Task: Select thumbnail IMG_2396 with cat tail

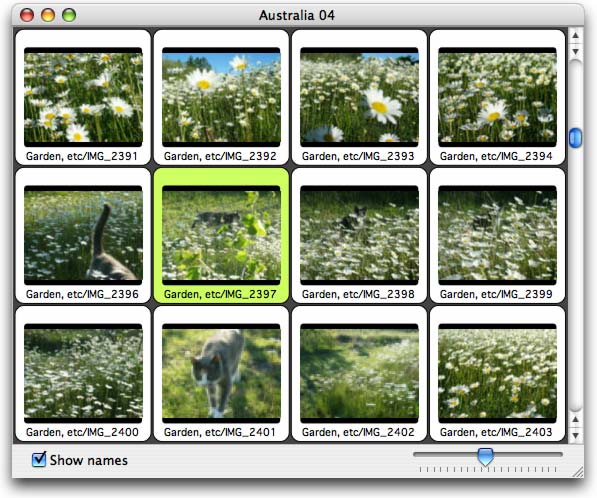Action: coord(83,235)
